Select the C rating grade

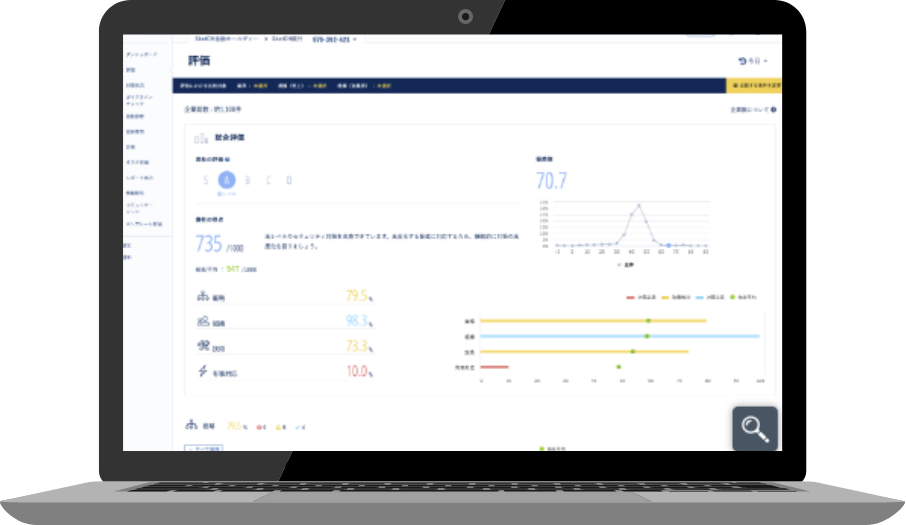(268, 180)
